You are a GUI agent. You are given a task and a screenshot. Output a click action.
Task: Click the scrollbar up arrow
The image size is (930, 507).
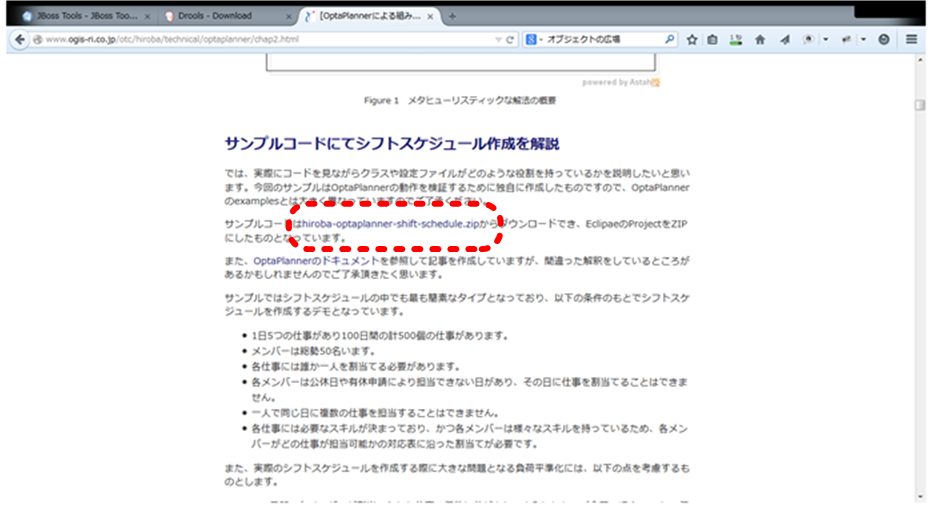921,60
